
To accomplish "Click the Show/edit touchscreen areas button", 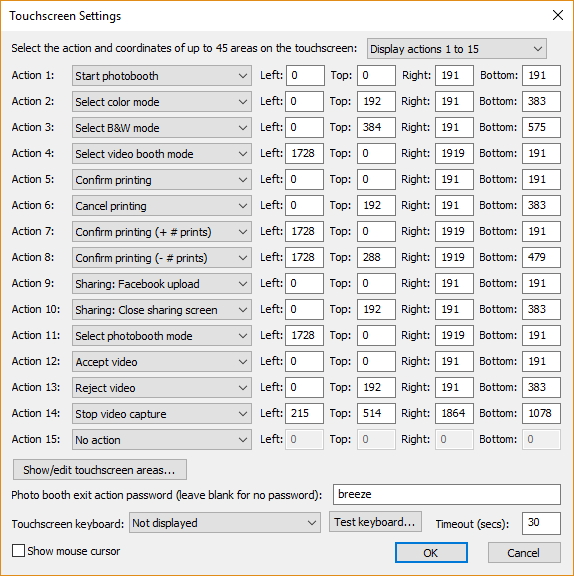I will tap(100, 470).
